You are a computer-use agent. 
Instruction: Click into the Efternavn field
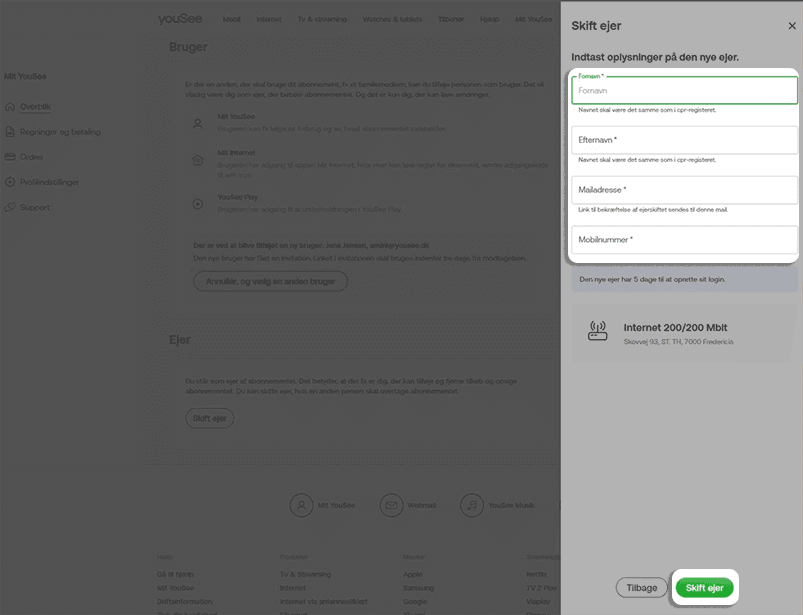[x=684, y=140]
